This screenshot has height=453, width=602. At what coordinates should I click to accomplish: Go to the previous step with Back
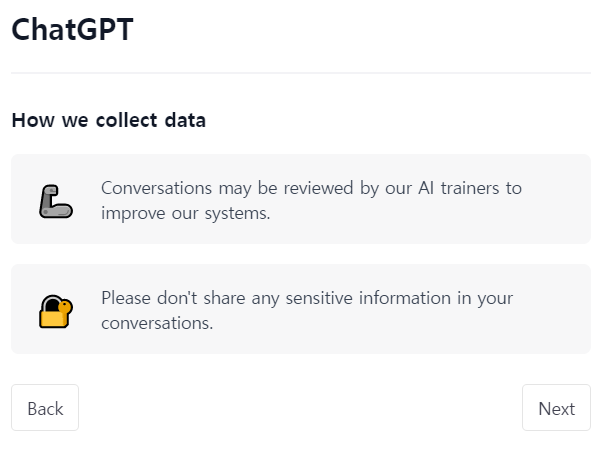(45, 408)
